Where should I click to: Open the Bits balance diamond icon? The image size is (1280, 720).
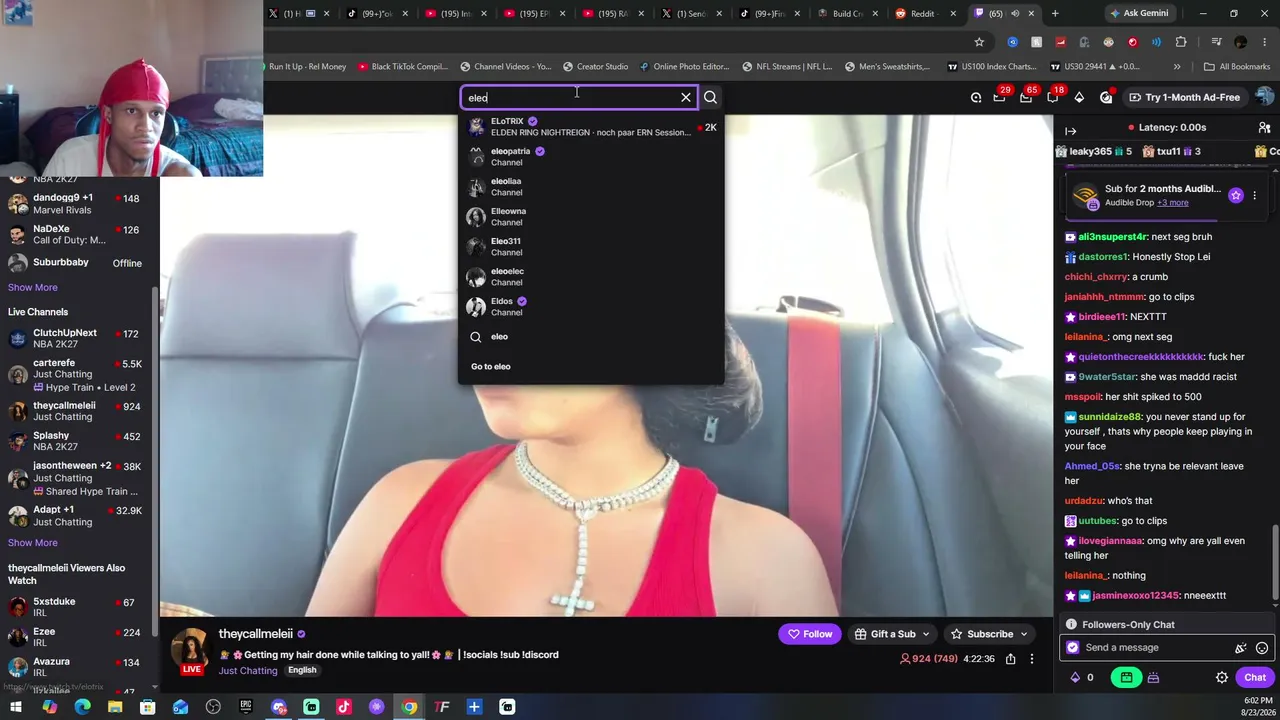click(1076, 677)
